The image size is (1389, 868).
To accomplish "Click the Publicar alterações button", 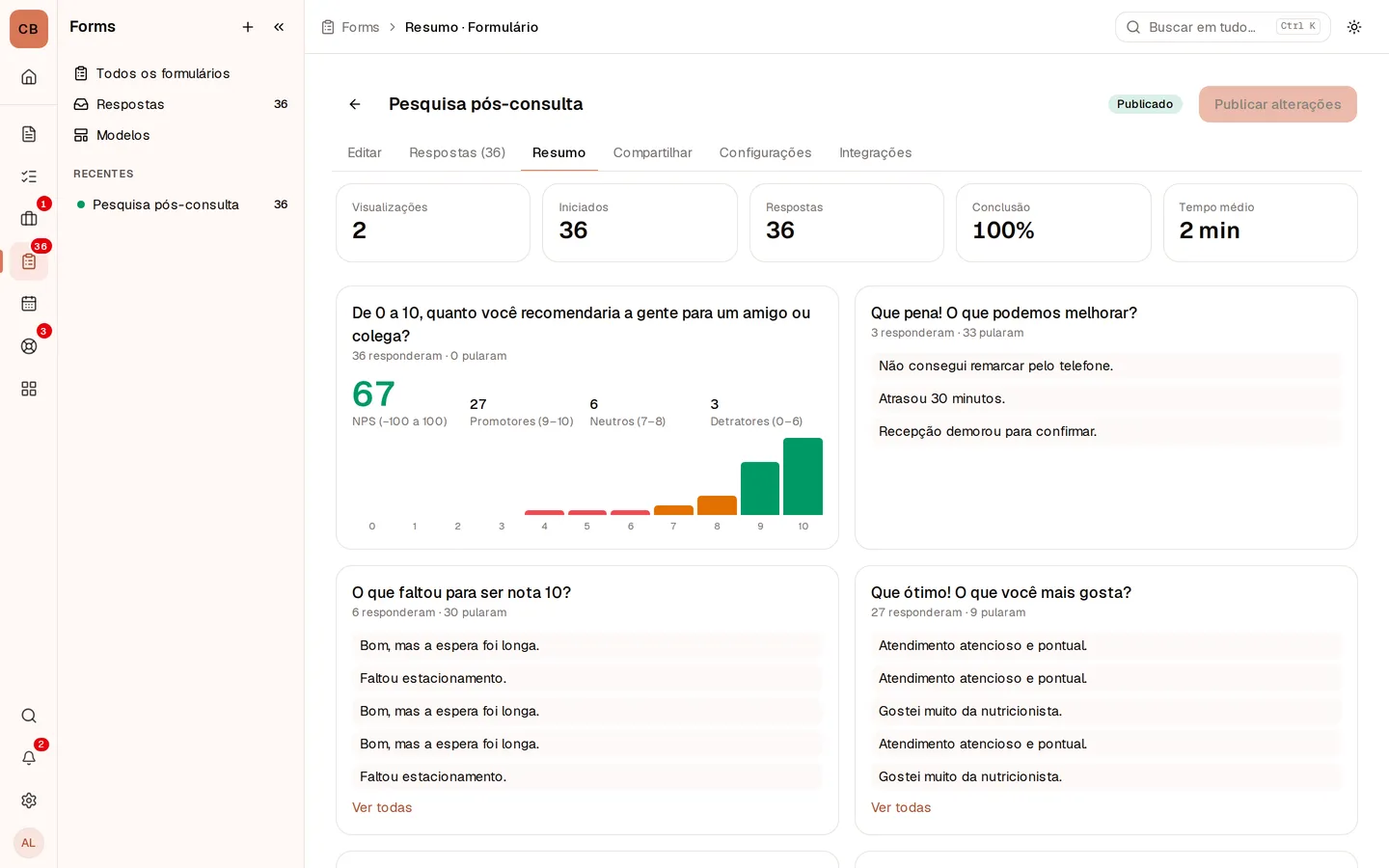I will [1278, 104].
